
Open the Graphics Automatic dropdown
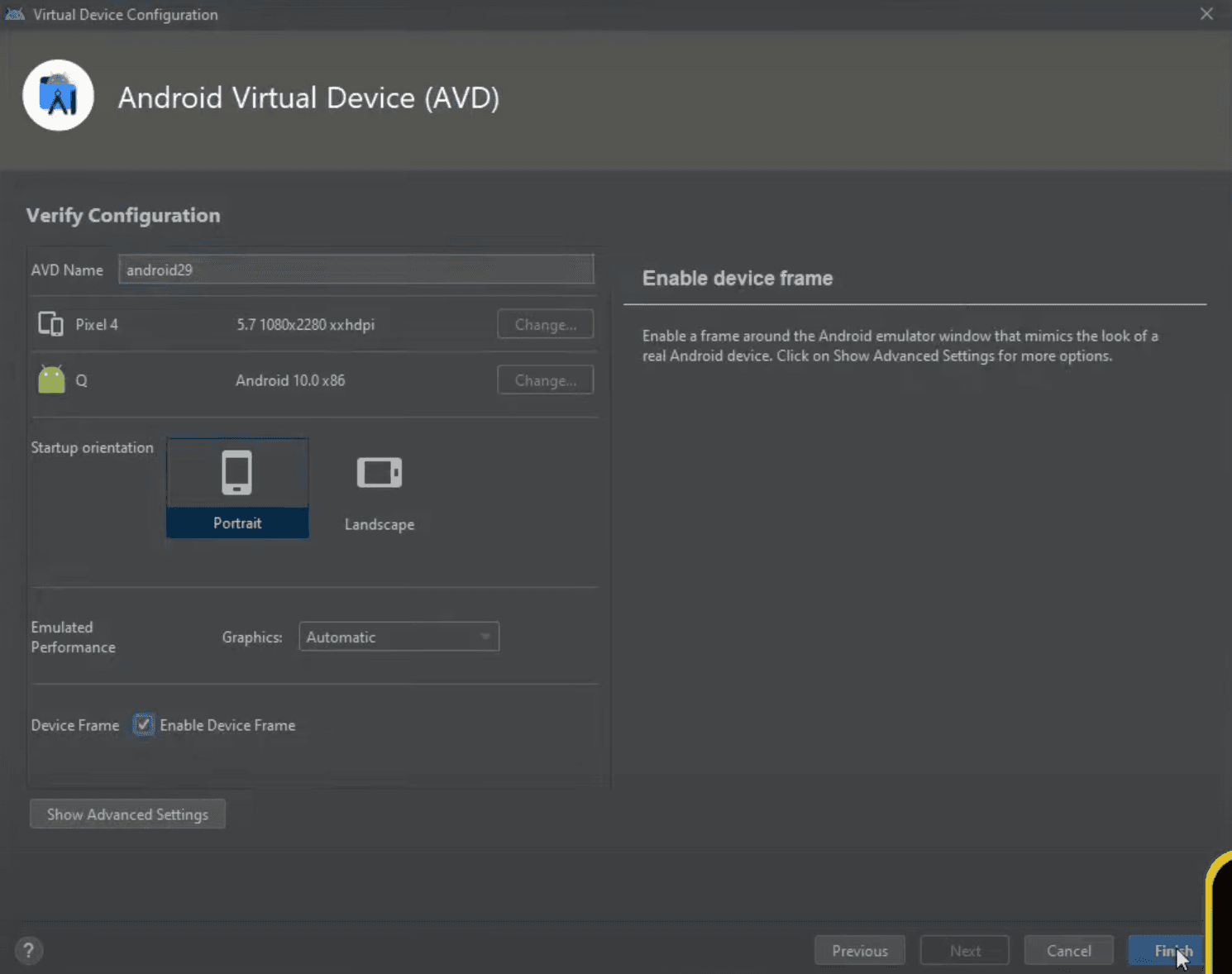tap(399, 637)
